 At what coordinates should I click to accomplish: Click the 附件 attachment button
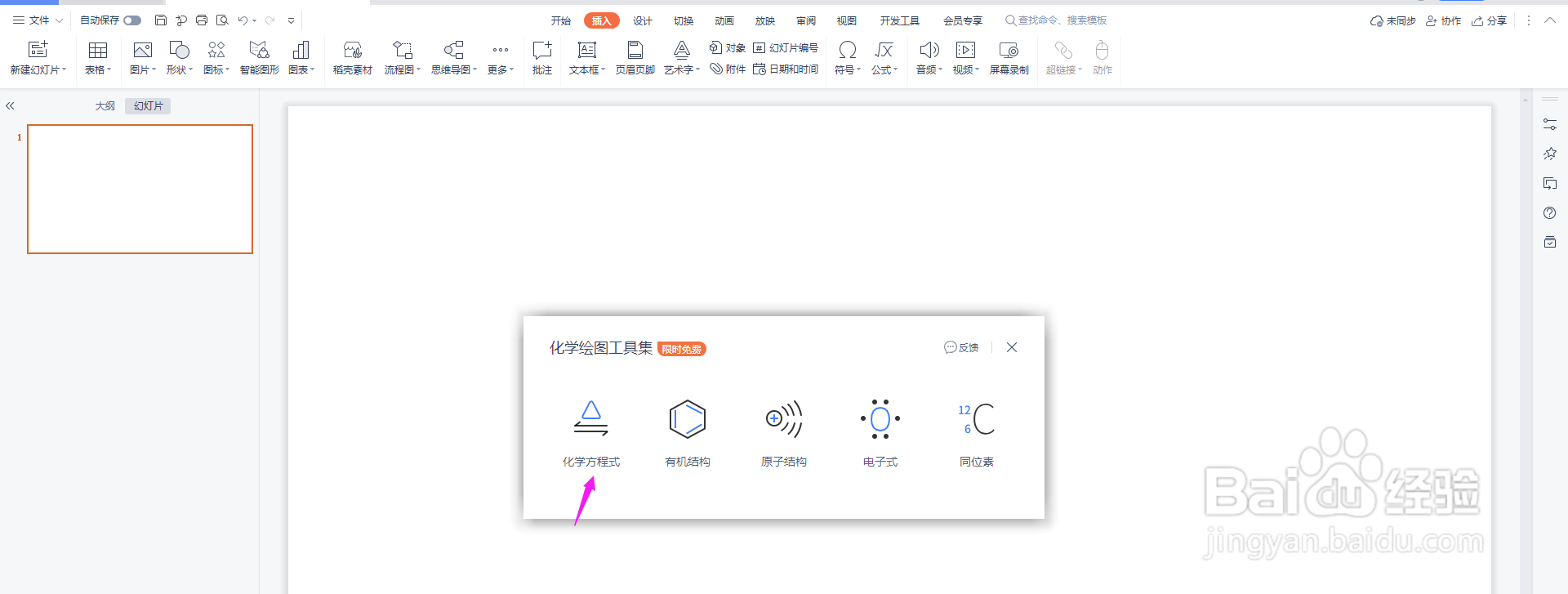728,69
